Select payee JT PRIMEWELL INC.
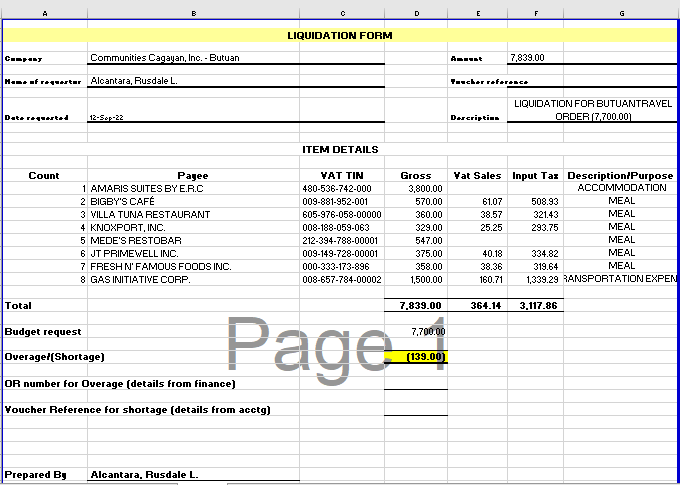The width and height of the screenshot is (680, 485). tap(193, 254)
